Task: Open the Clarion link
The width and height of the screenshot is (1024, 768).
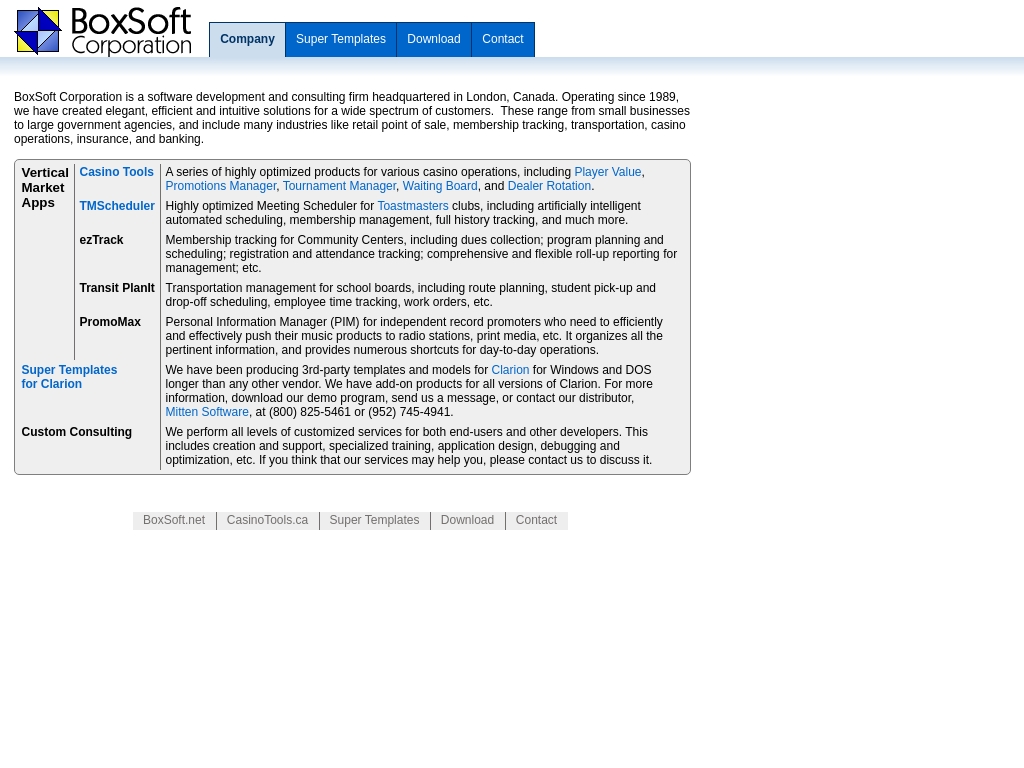Action: coord(510,370)
